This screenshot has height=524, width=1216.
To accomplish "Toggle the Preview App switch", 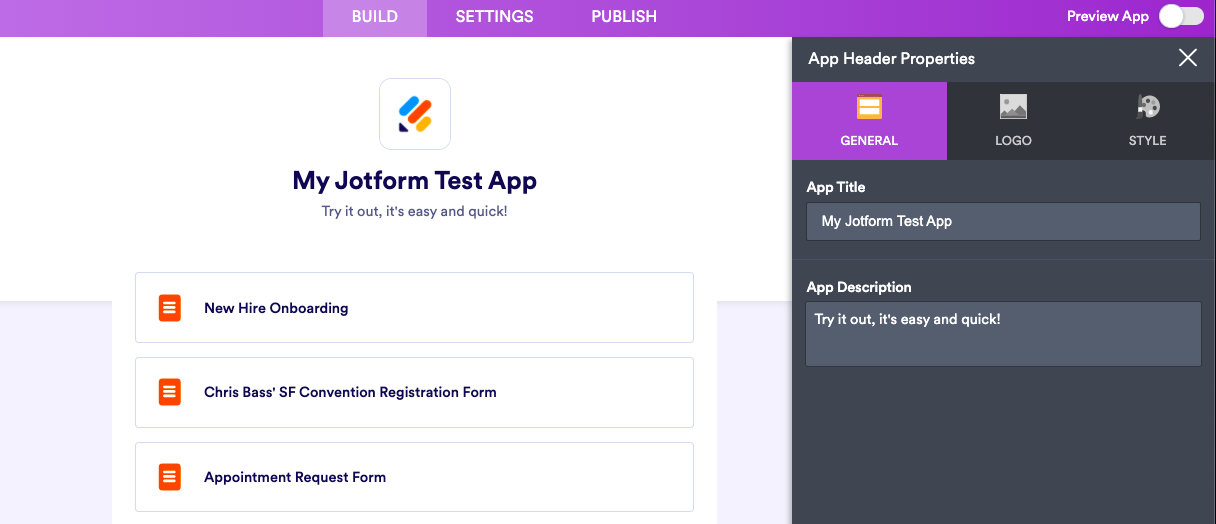I will point(1180,17).
